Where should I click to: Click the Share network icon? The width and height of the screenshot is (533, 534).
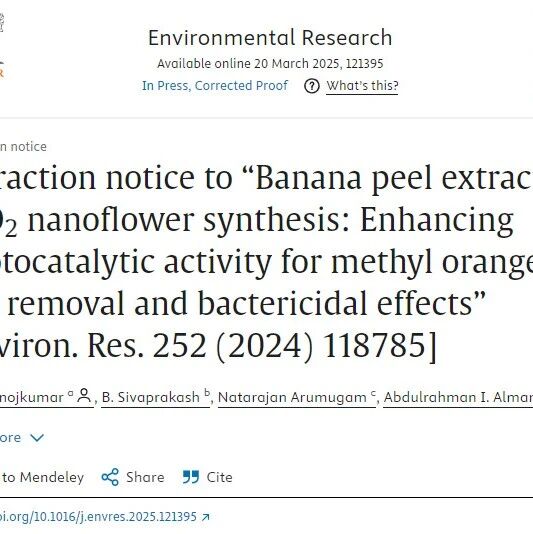(x=110, y=477)
